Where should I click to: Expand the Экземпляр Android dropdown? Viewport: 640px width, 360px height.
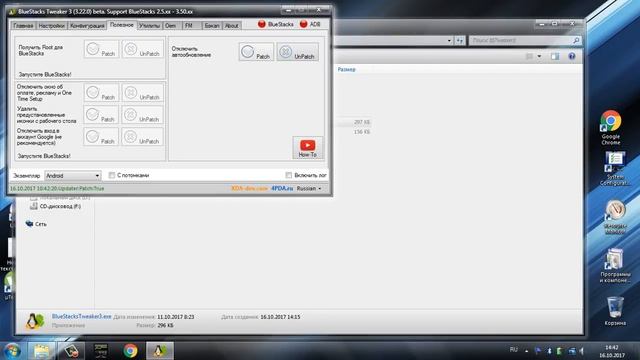tap(73, 176)
